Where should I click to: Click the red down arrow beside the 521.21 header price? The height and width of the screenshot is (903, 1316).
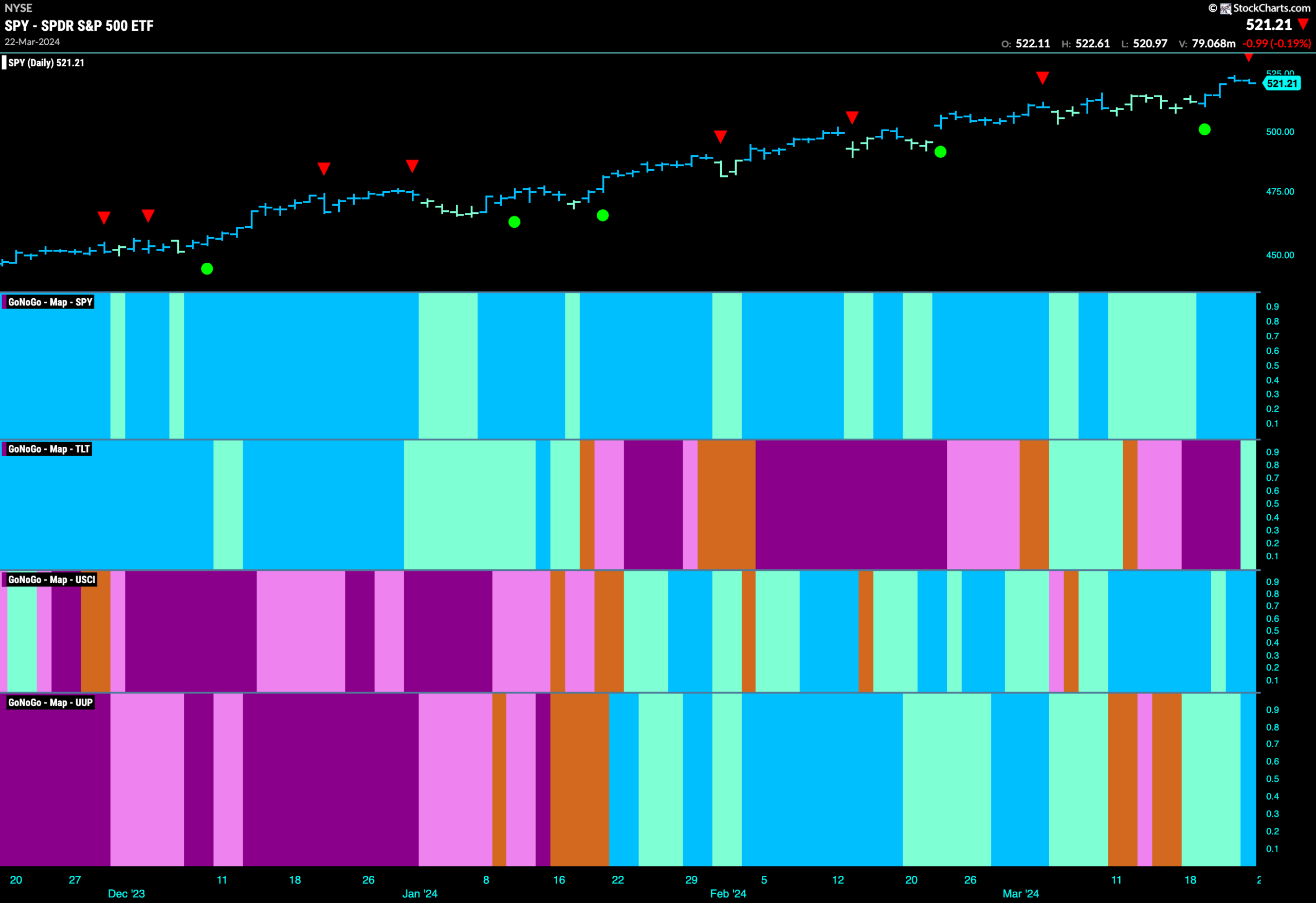(x=1303, y=24)
